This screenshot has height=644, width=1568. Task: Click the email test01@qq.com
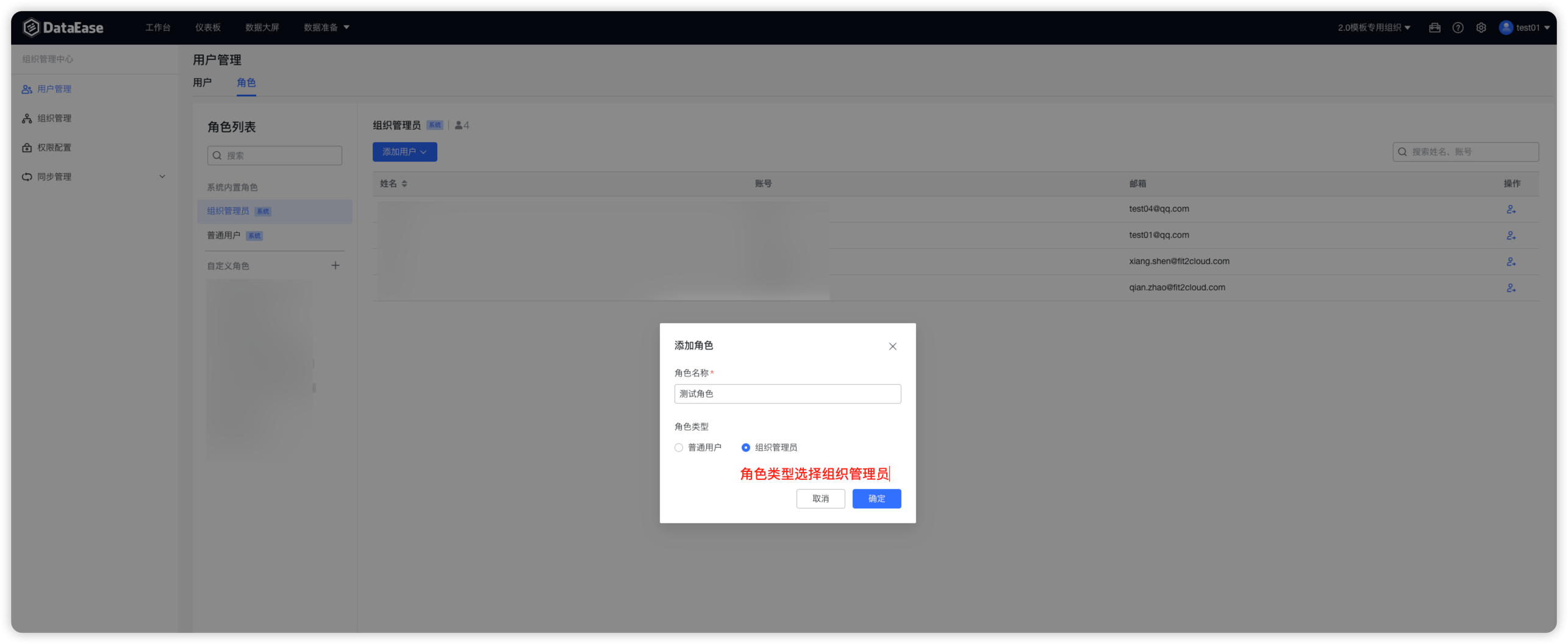click(x=1159, y=235)
